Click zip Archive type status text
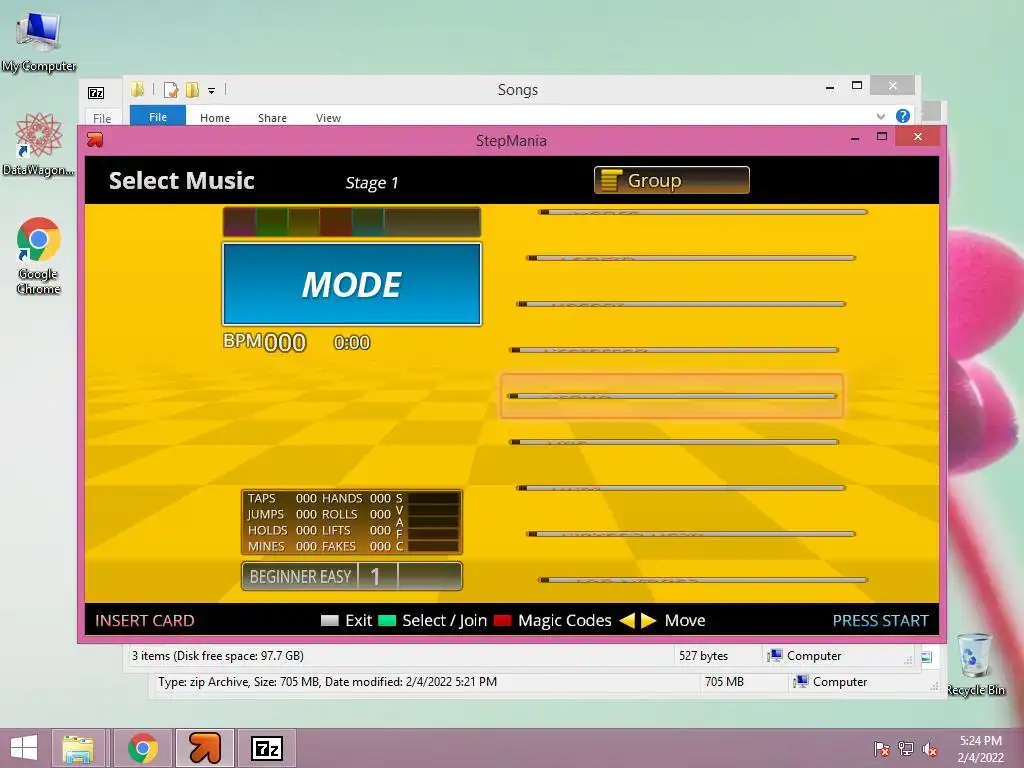Screen dimensions: 1024x768 [327, 682]
